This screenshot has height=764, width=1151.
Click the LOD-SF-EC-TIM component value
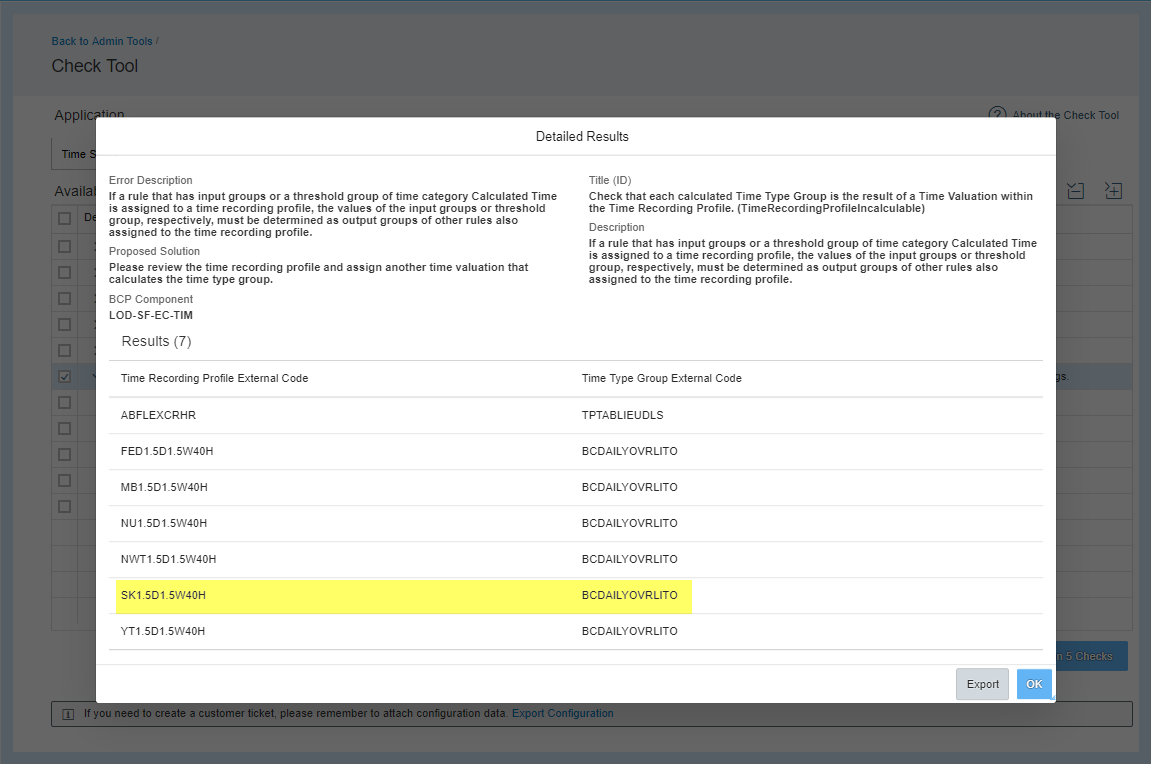pos(151,316)
